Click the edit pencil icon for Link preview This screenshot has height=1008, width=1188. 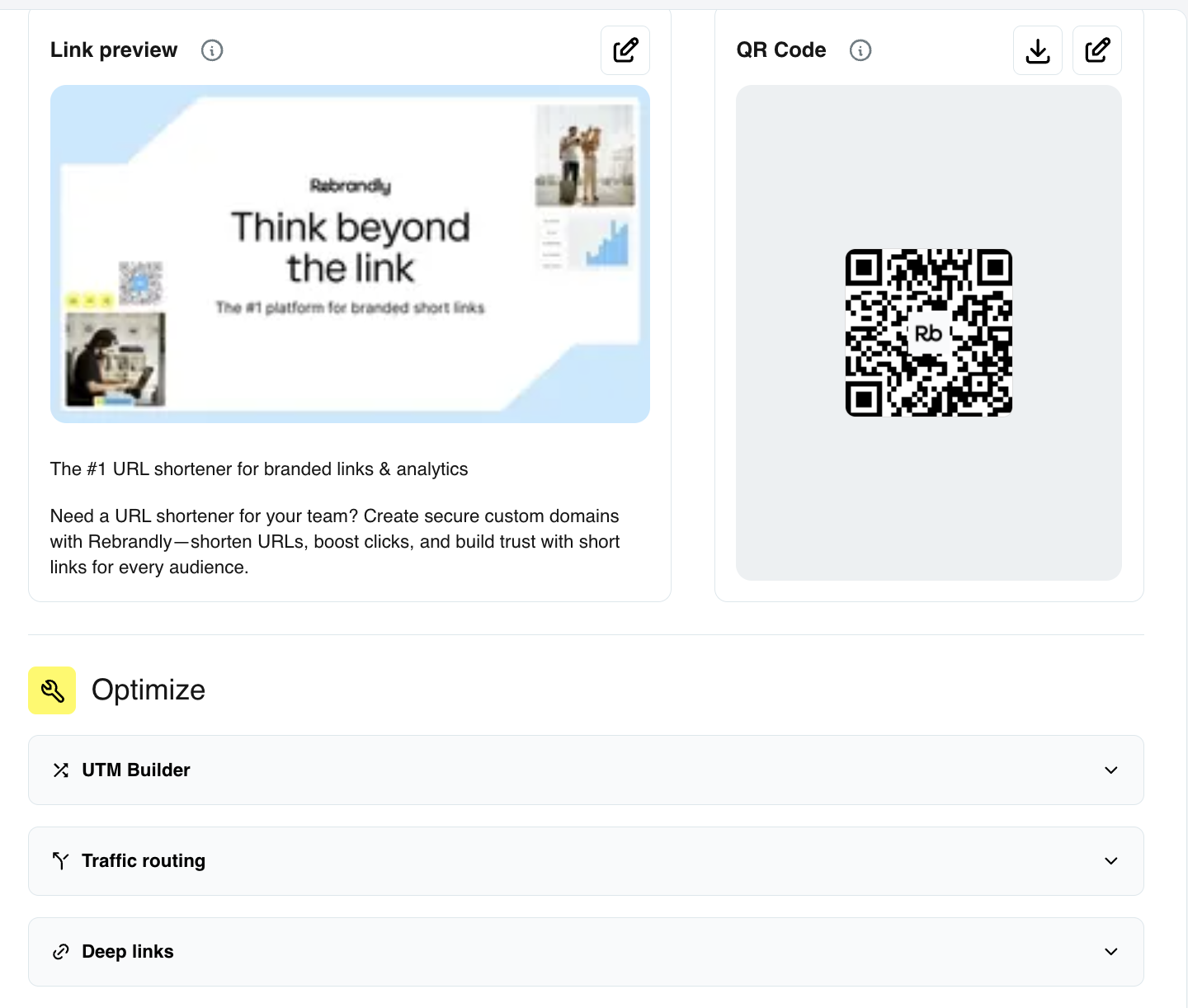[625, 50]
